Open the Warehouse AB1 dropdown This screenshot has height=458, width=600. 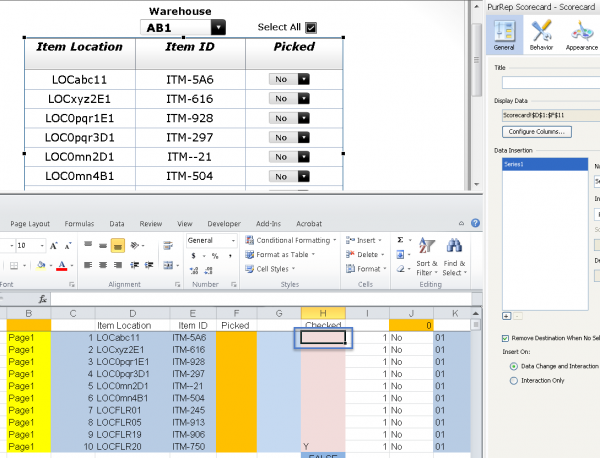[218, 28]
